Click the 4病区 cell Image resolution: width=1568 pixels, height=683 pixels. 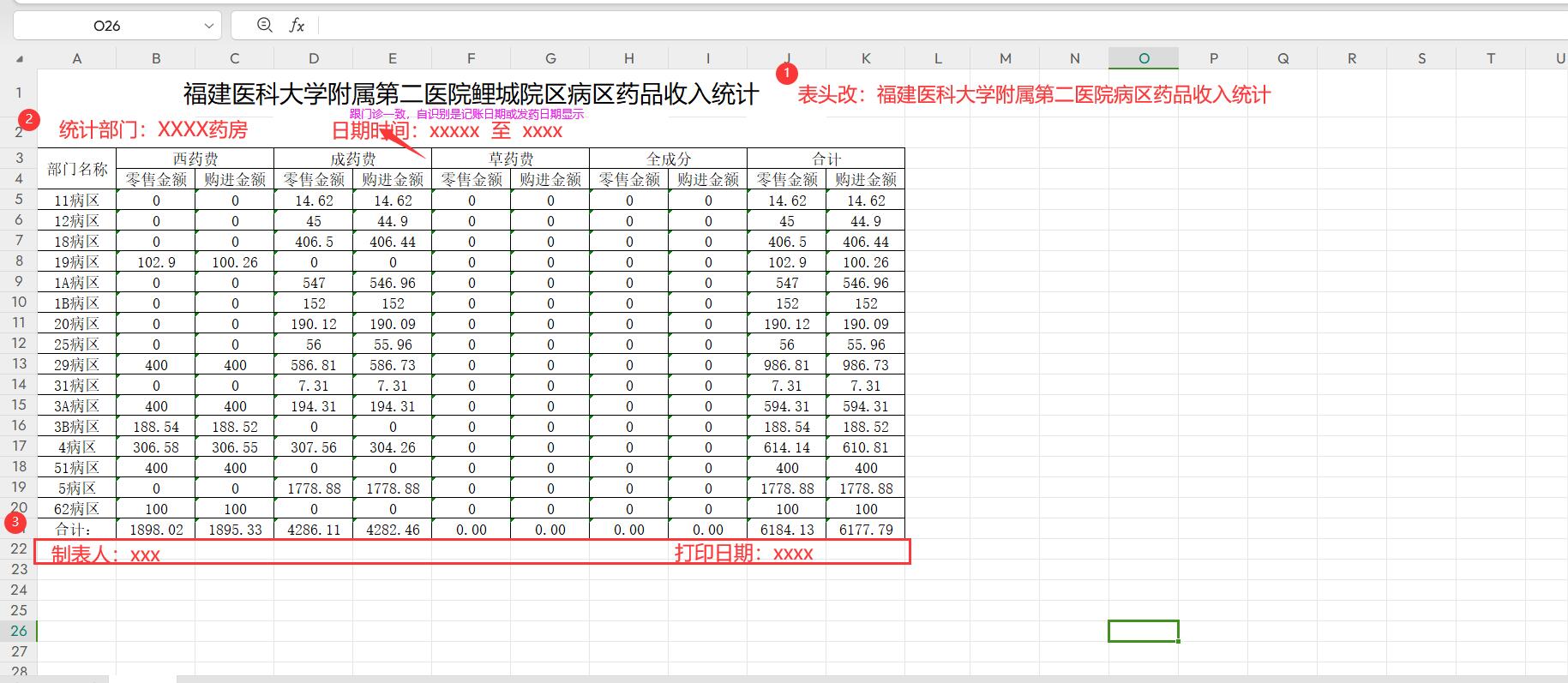[x=77, y=447]
